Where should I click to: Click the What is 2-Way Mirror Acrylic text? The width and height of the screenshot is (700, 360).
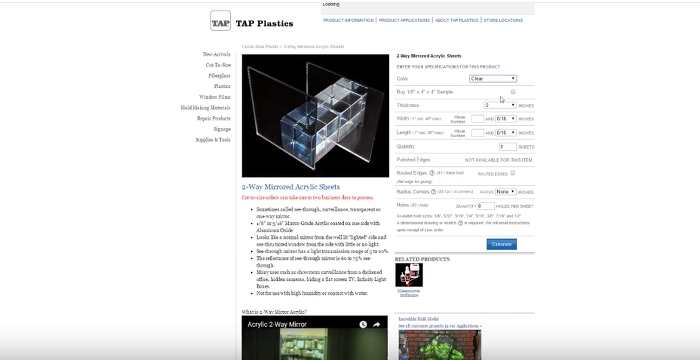pyautogui.click(x=274, y=312)
